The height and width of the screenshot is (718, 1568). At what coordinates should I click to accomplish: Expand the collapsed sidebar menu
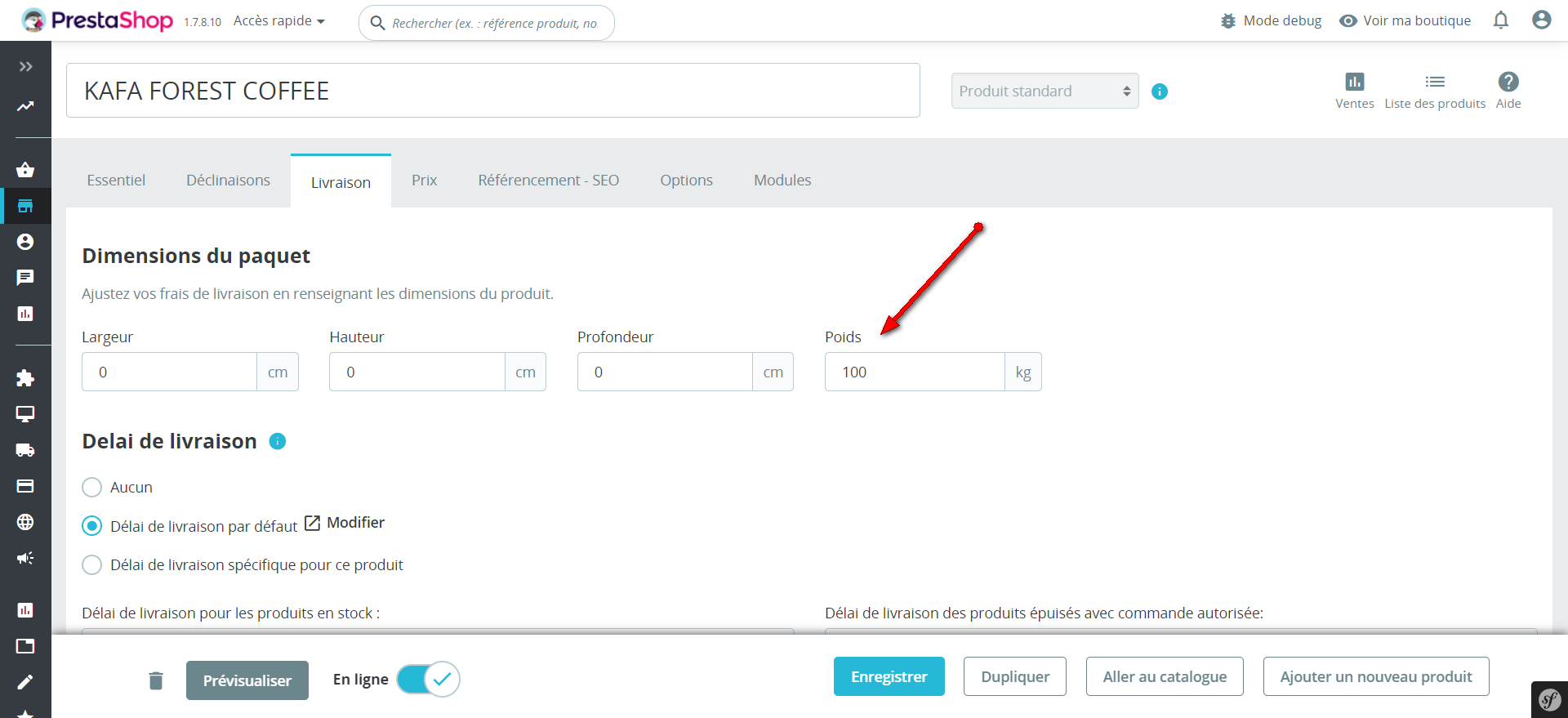25,67
